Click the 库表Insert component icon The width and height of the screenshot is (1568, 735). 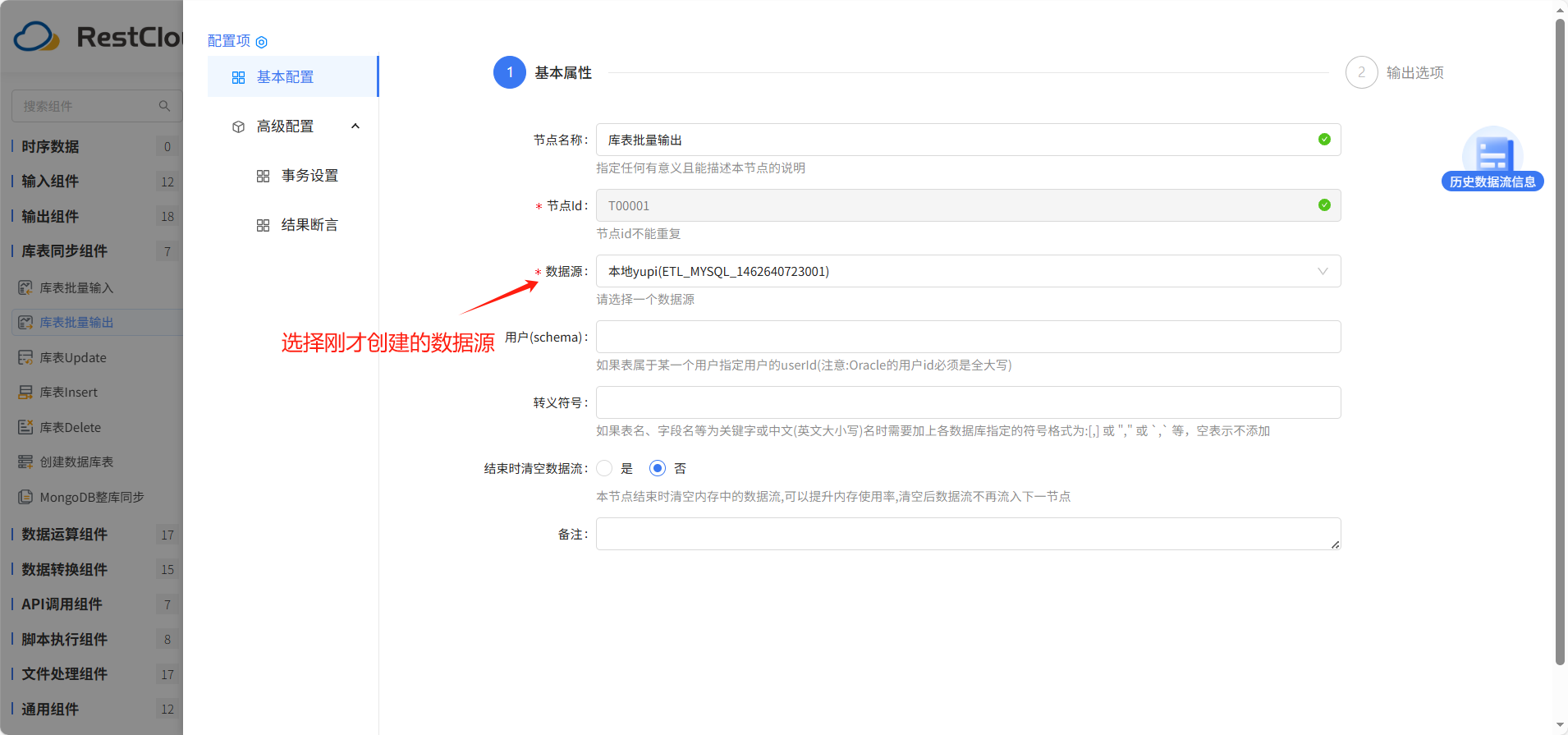pyautogui.click(x=25, y=393)
